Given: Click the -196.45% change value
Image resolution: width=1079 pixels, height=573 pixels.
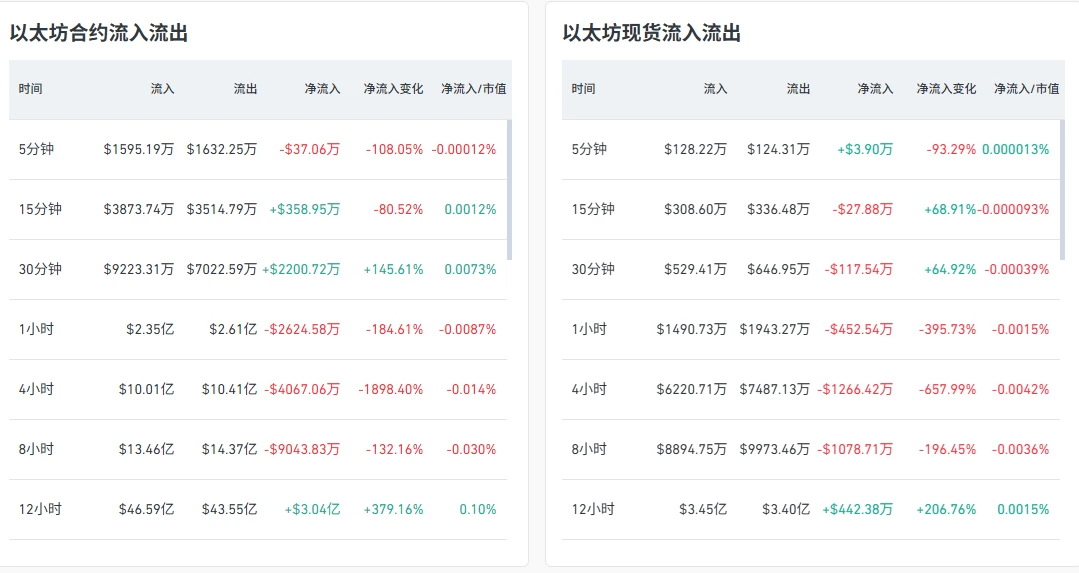Looking at the screenshot, I should (948, 449).
